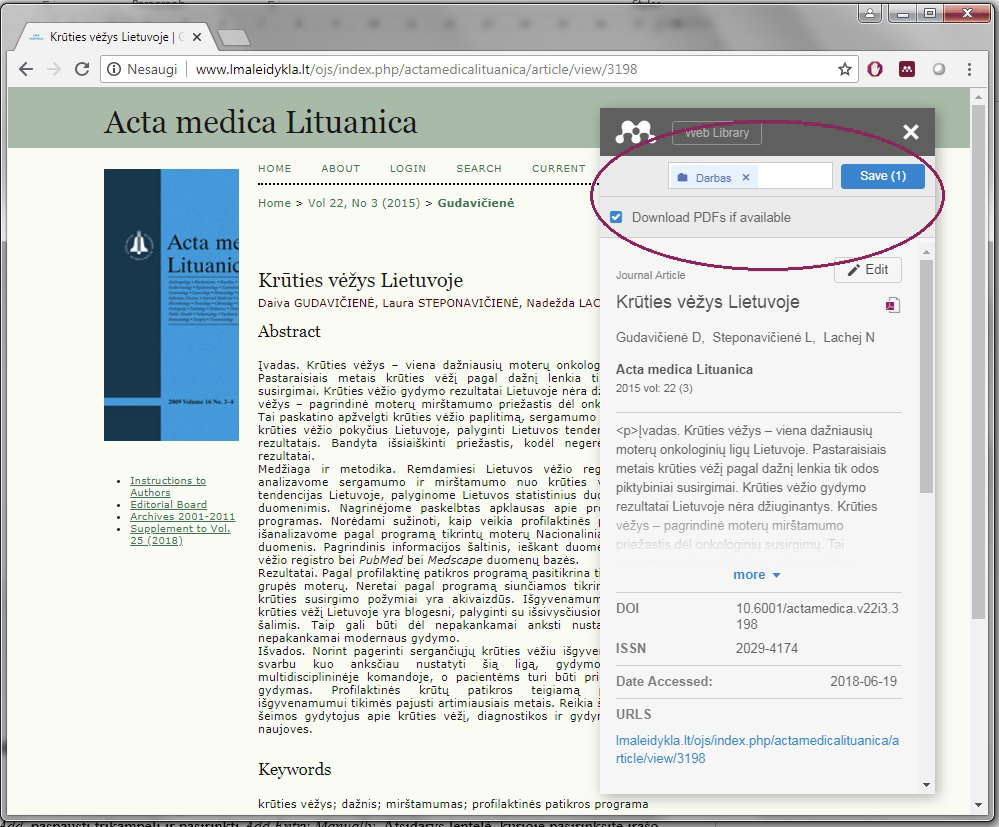Open Chrome's three-dot menu
Viewport: 999px width, 827px height.
pyautogui.click(x=969, y=70)
